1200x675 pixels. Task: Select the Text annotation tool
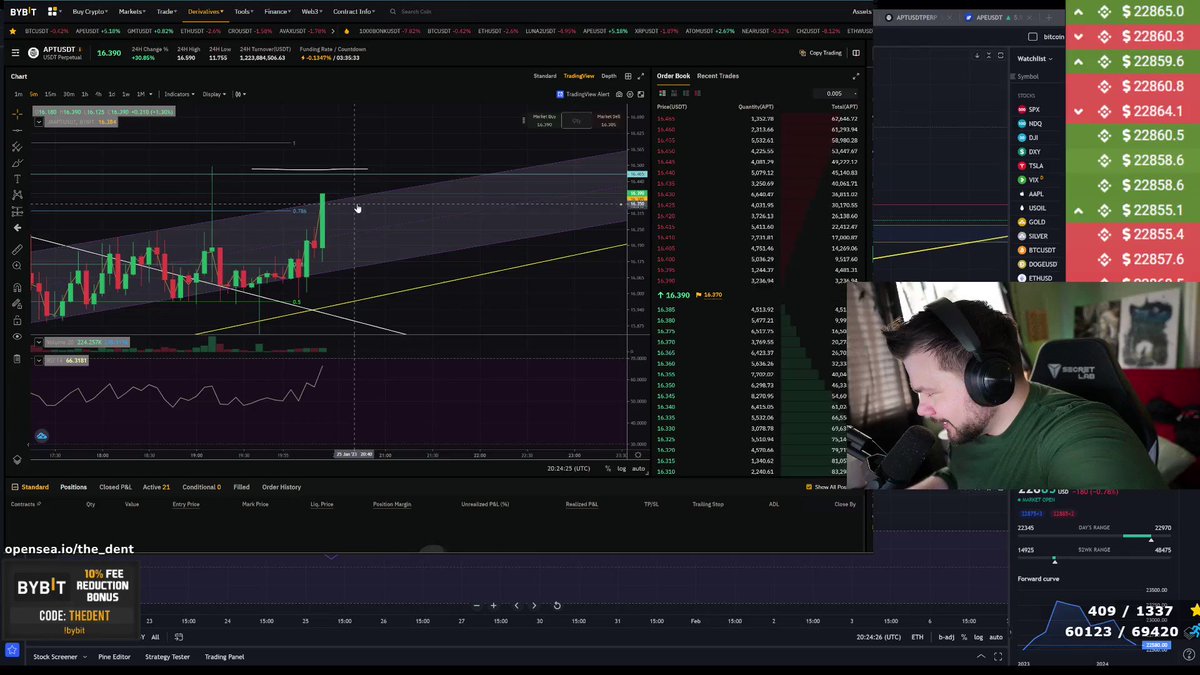(x=17, y=179)
